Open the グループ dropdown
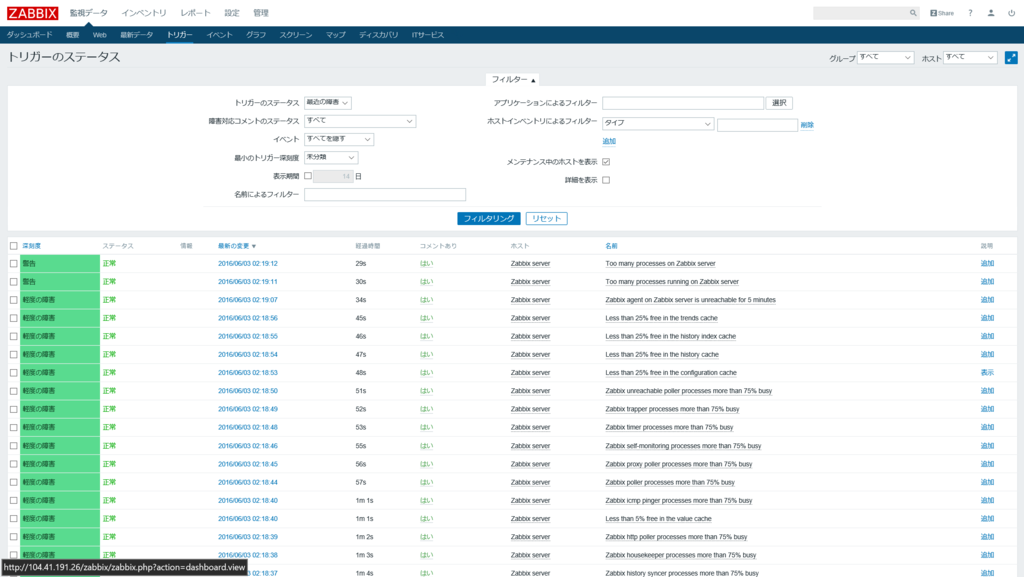This screenshot has width=1024, height=577. [885, 57]
